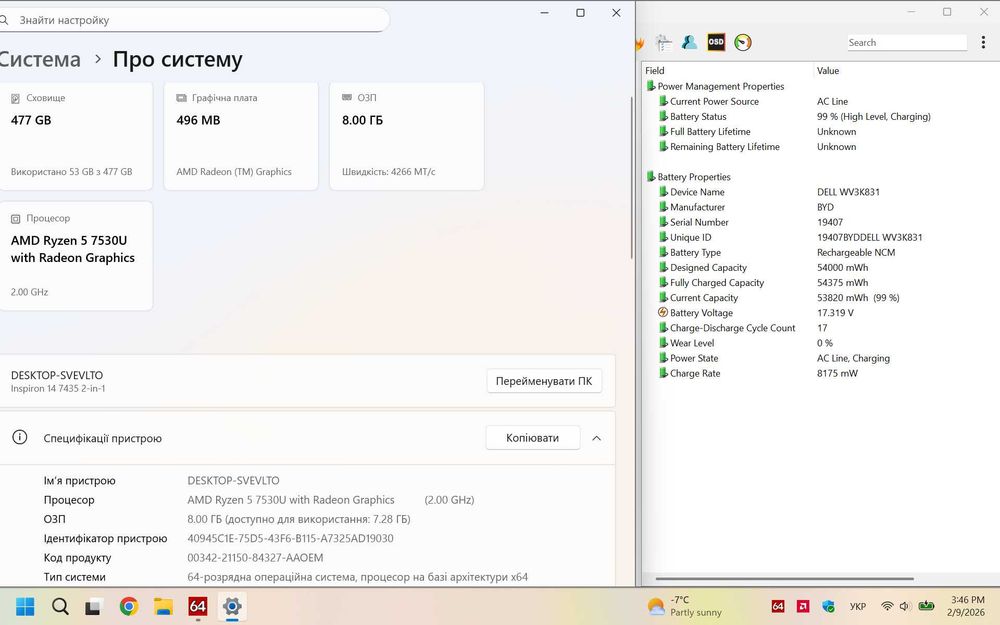Screen dimensions: 1000x625
Task: Click the Search field in AIDA64
Action: 907,43
